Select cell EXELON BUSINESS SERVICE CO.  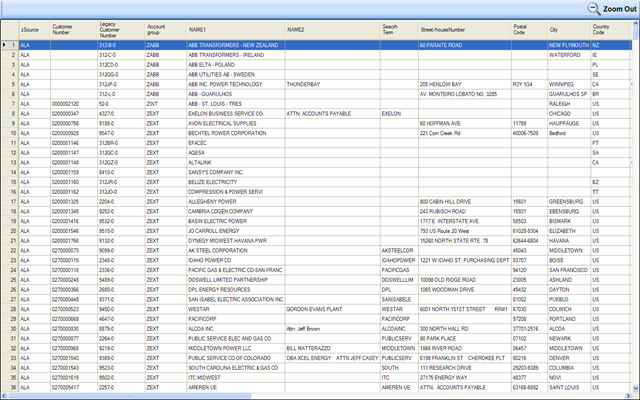236,113
